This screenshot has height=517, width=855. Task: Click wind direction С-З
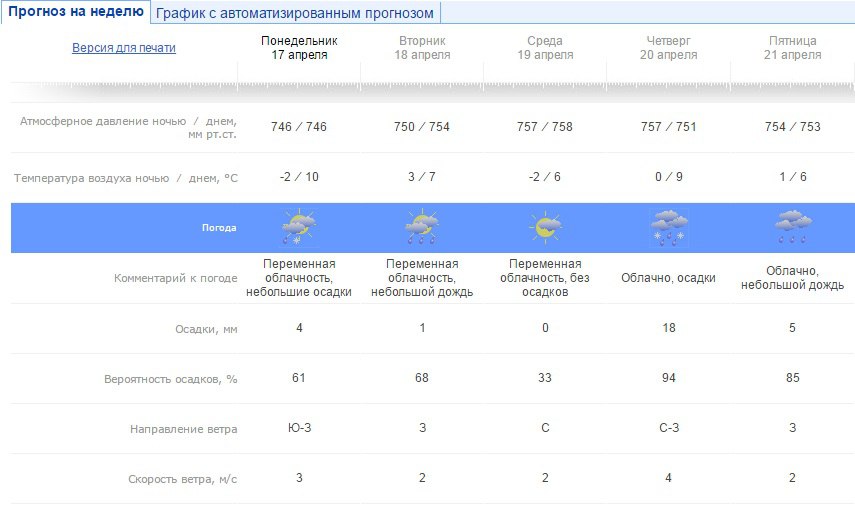tap(669, 428)
